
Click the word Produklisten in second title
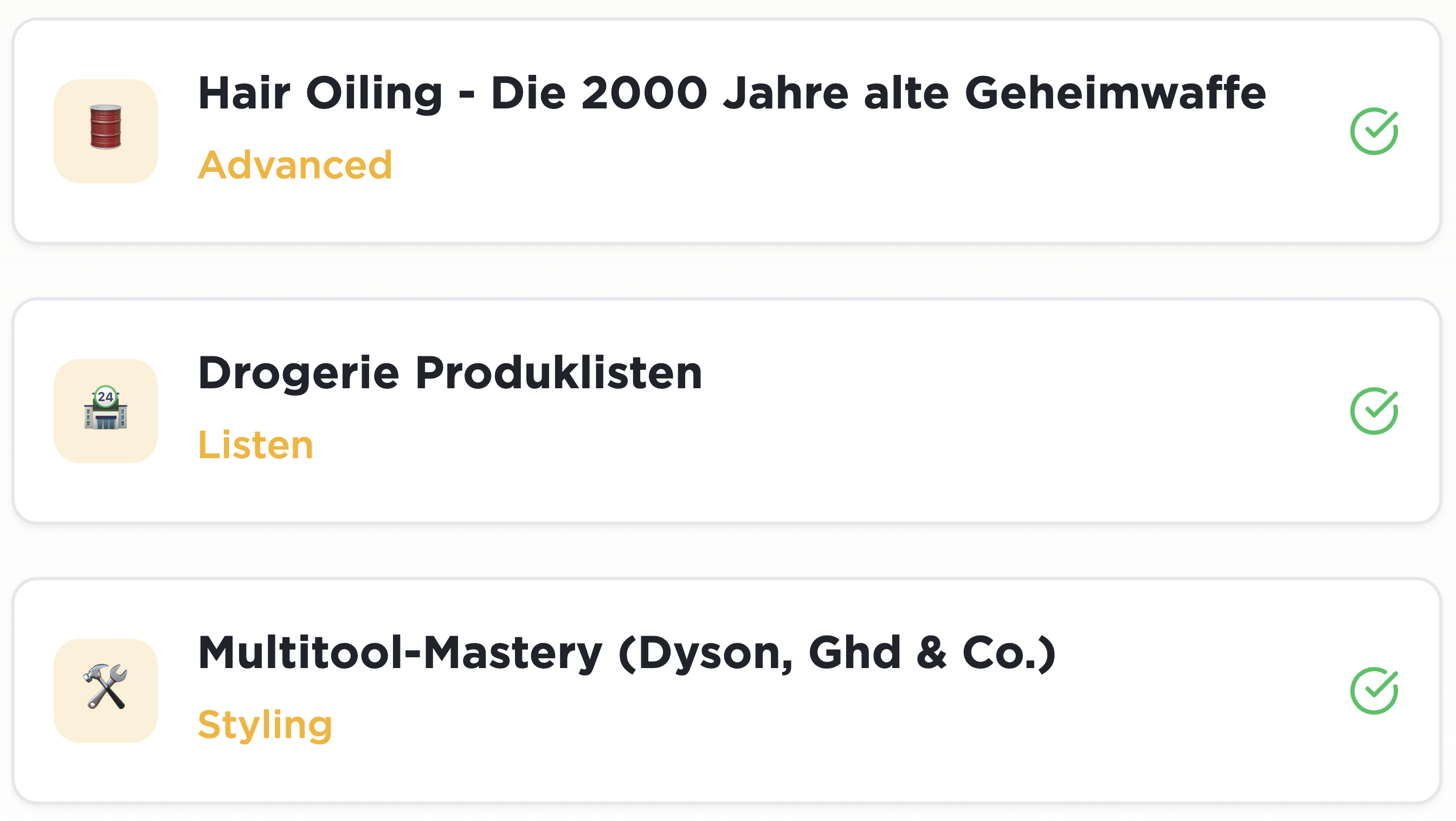point(558,373)
